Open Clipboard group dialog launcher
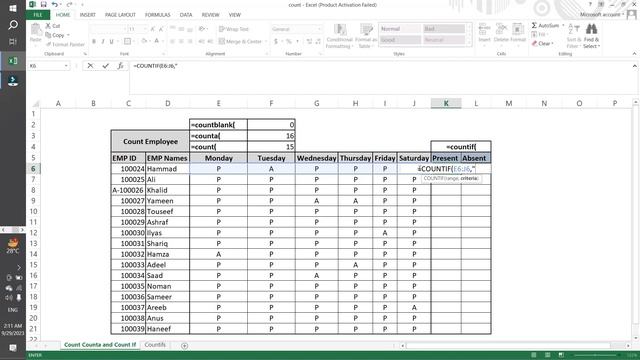The image size is (640, 360). pos(85,54)
